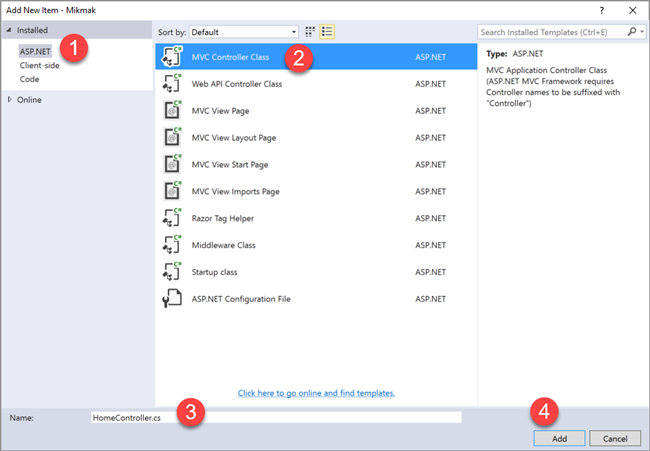Click the Middleware Class icon
Screen dimensions: 650x451
tap(172, 245)
